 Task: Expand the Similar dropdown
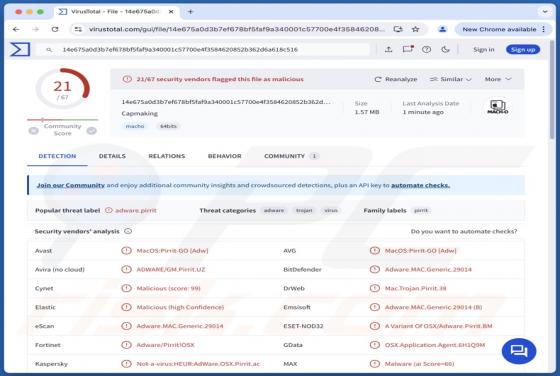coord(450,79)
